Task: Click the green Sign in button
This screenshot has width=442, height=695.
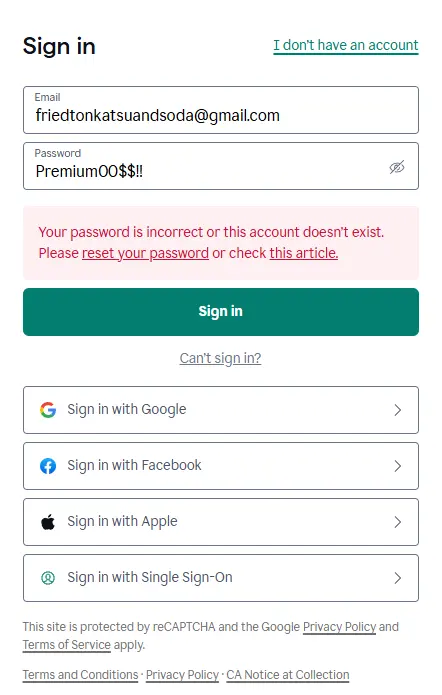Action: pyautogui.click(x=221, y=312)
